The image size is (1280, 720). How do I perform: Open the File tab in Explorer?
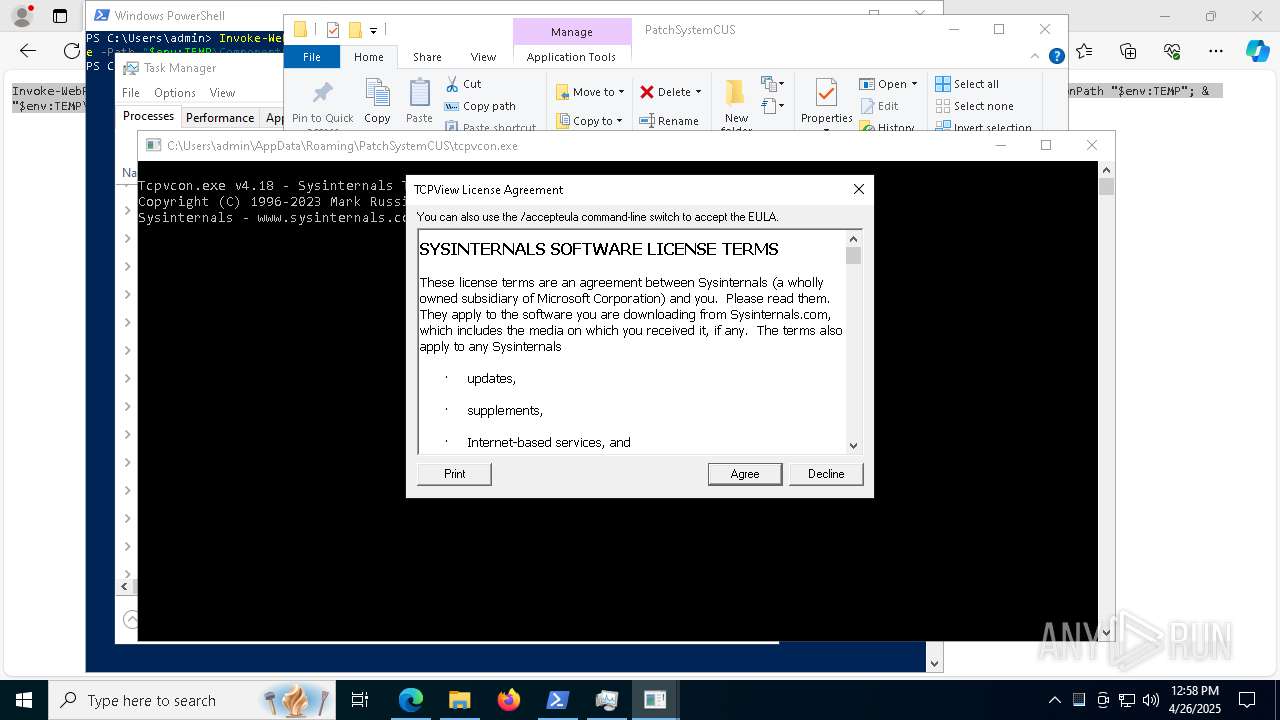(x=312, y=57)
